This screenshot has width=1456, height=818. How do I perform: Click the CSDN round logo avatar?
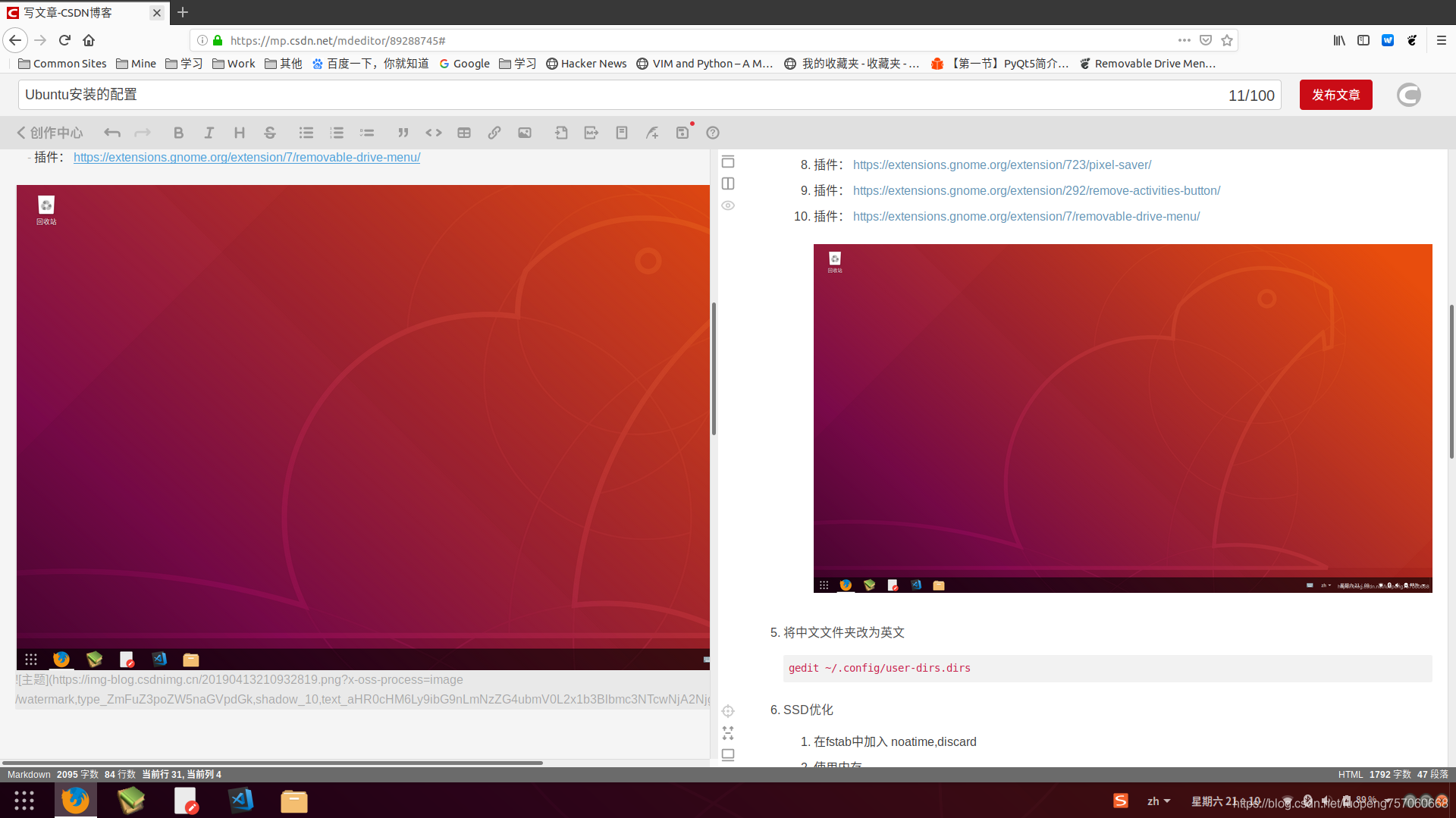click(1408, 95)
